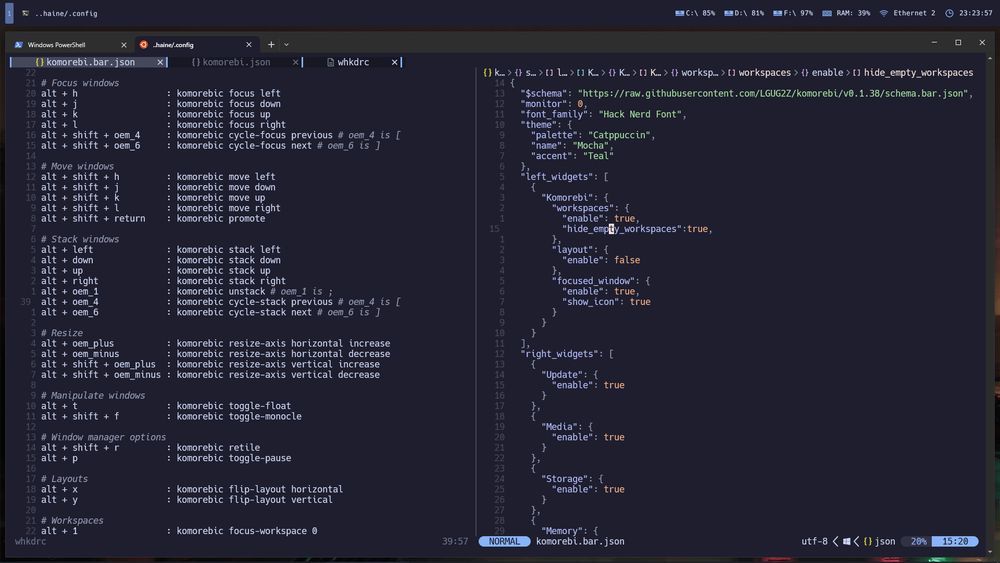1000x563 pixels.
Task: Click scroll-up arrow of terminal scrollbar
Action: pos(990,58)
